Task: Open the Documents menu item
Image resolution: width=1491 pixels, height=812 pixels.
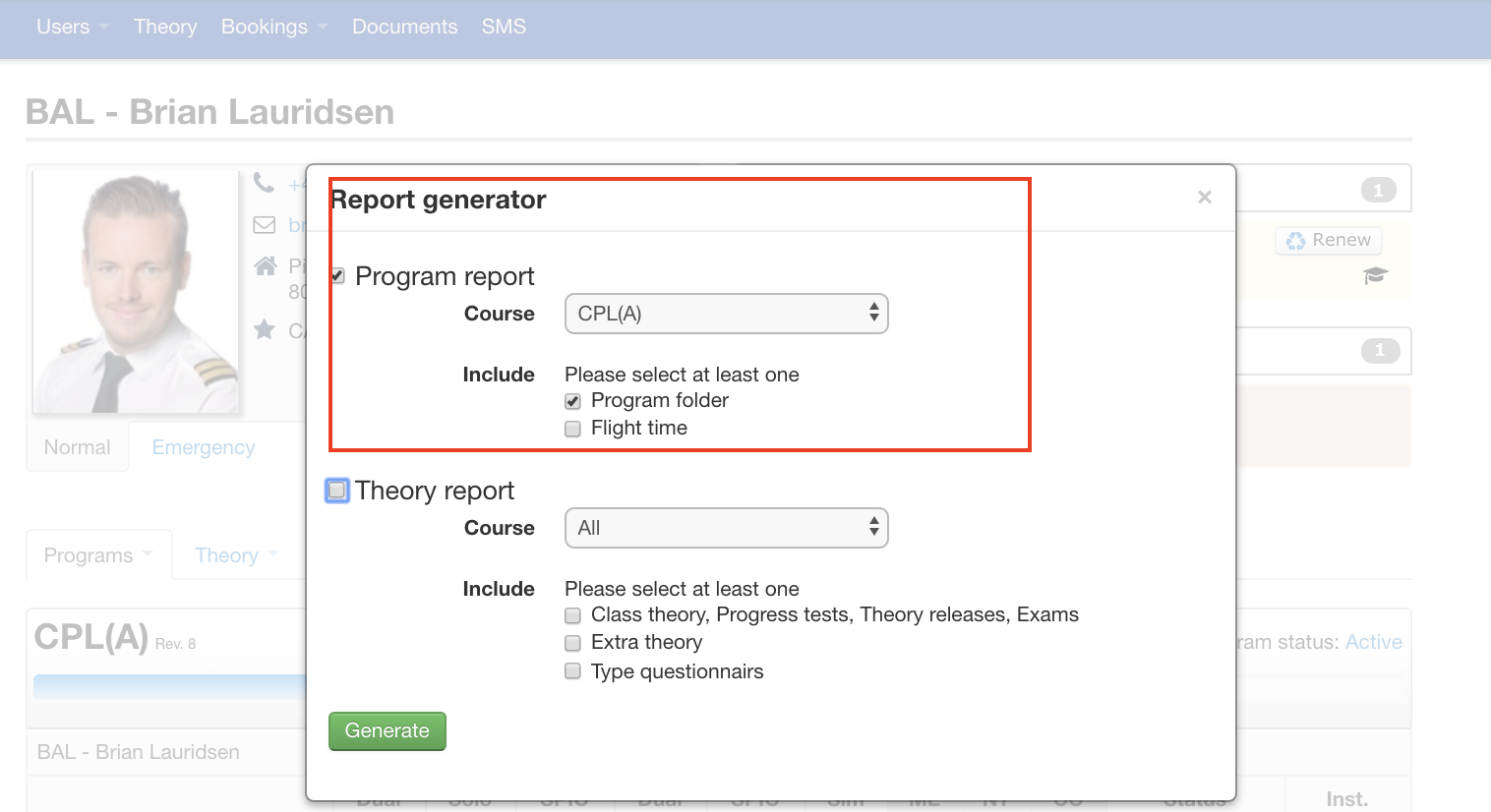Action: (404, 27)
